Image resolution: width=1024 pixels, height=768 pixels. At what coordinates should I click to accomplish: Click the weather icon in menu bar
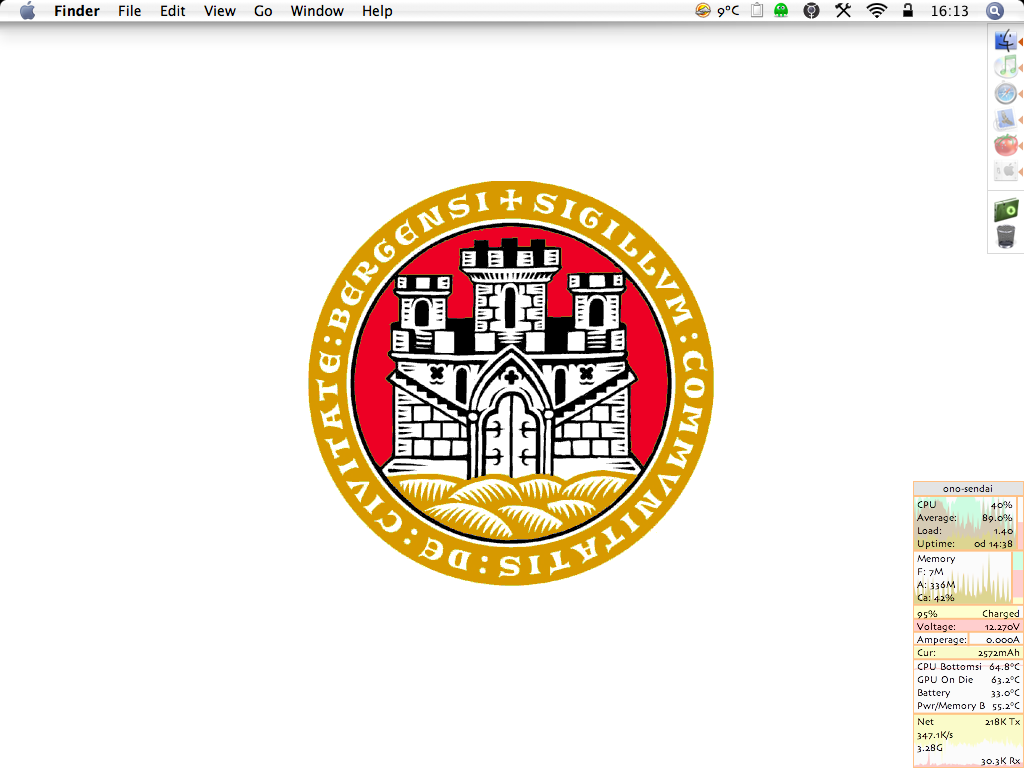tap(703, 10)
